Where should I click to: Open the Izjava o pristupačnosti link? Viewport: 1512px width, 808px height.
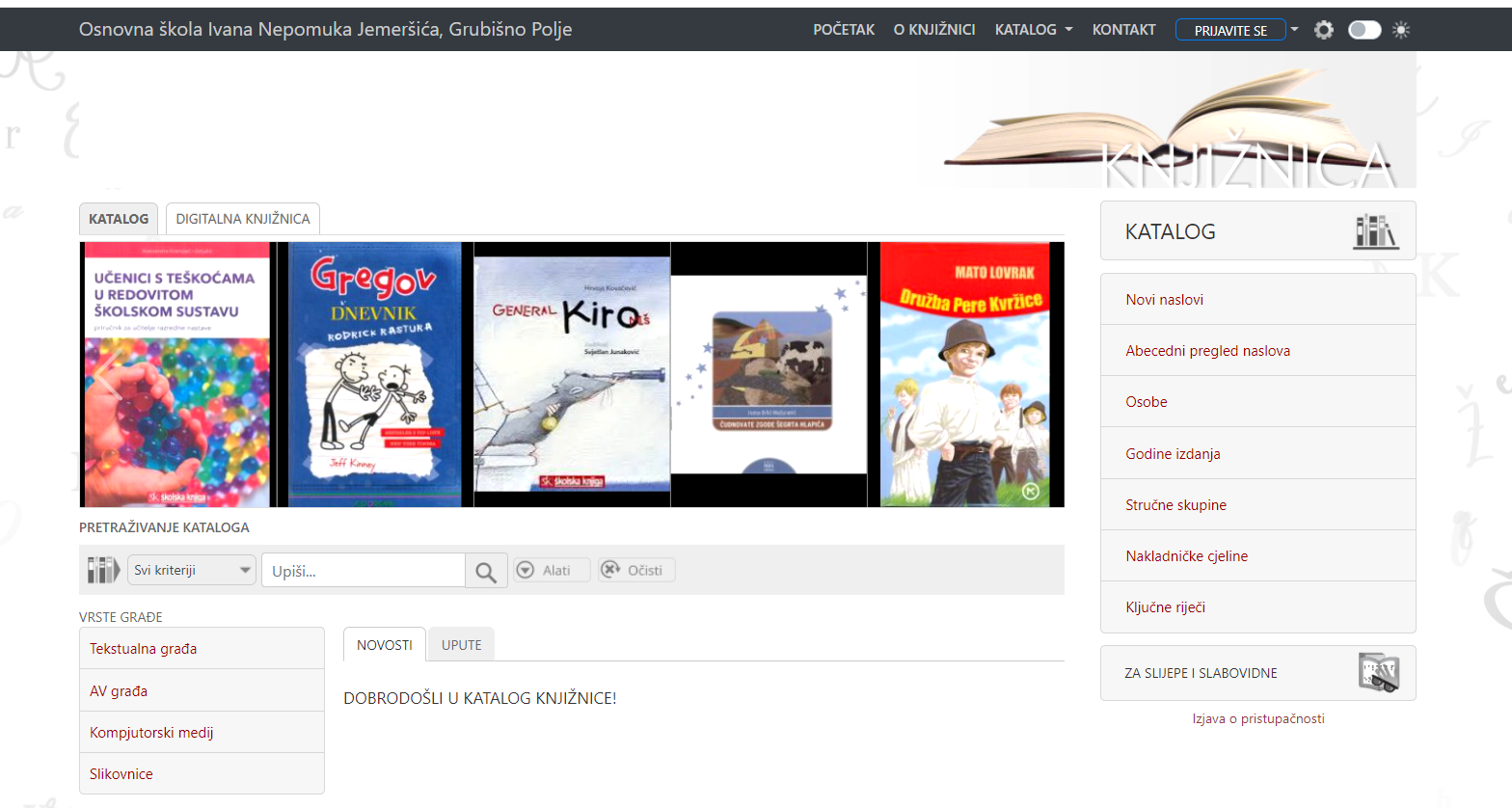1257,718
